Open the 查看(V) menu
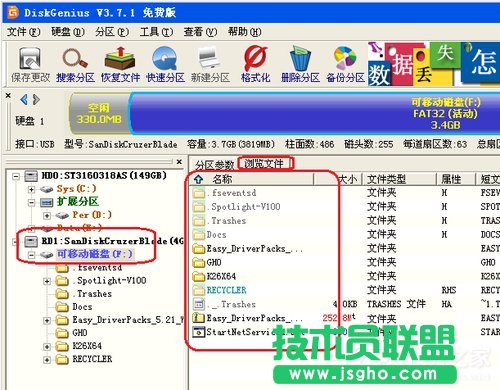This screenshot has width=500, height=390. (200, 32)
